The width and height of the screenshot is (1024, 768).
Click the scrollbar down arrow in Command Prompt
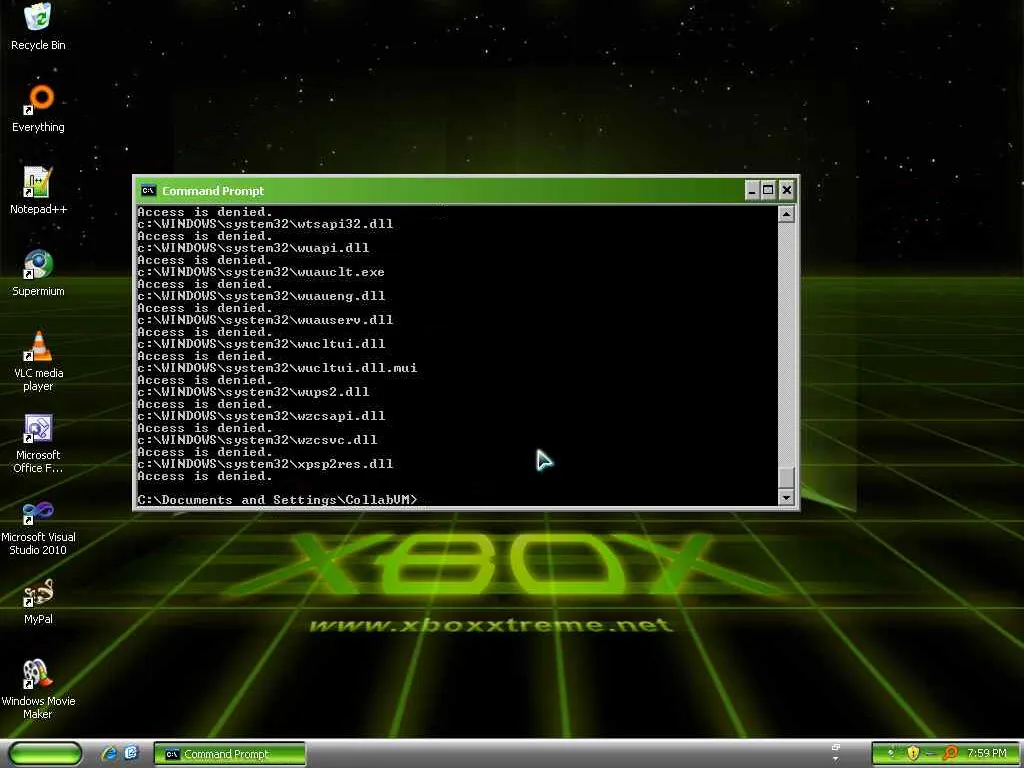coord(786,498)
